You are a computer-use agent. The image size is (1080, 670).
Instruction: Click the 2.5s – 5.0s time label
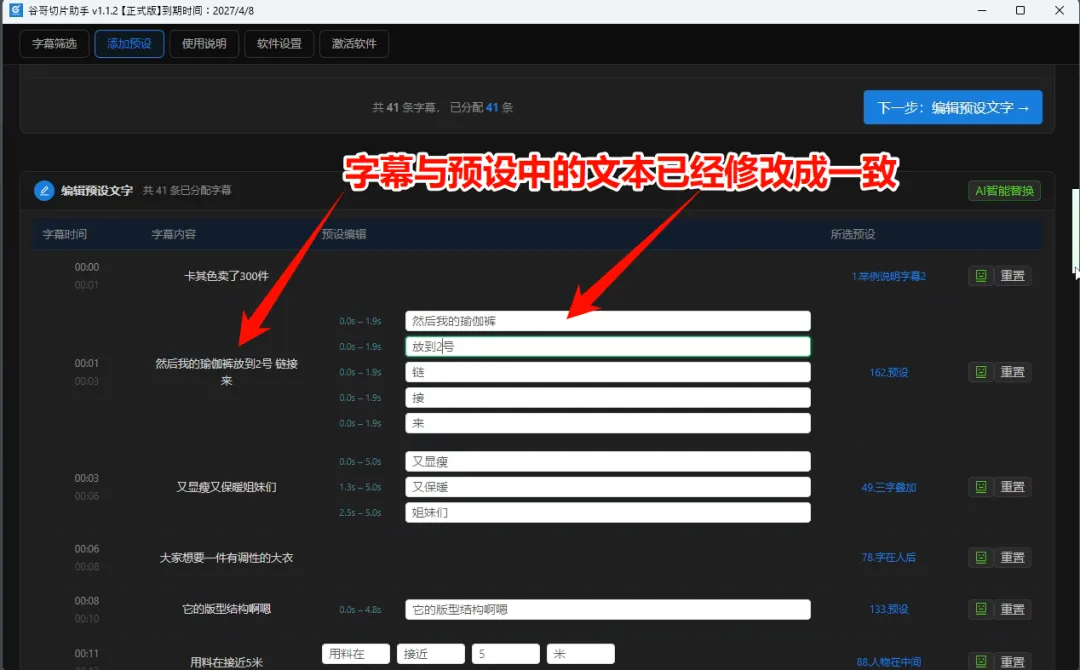pyautogui.click(x=360, y=512)
